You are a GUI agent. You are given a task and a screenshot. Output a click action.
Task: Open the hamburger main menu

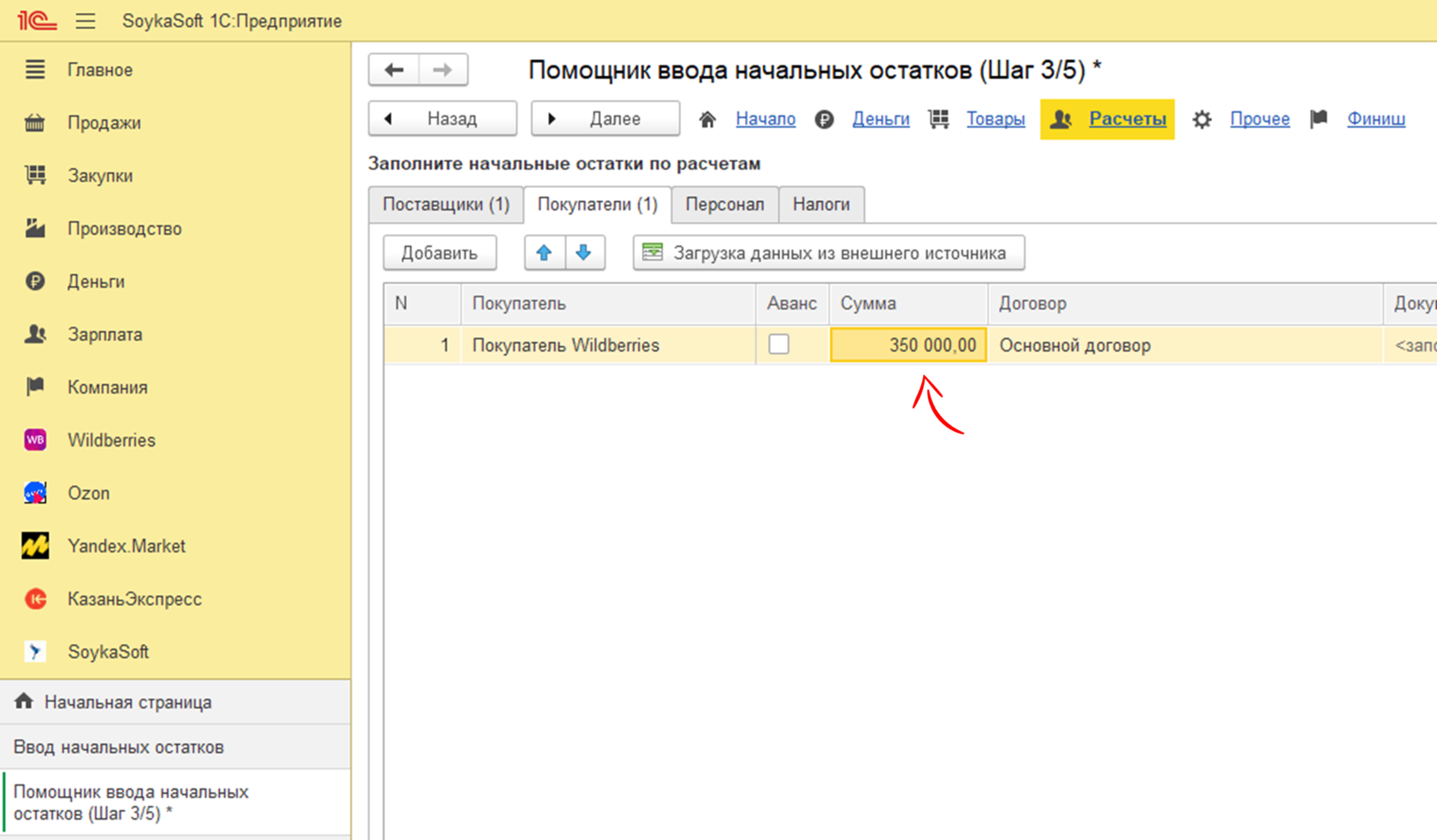86,21
